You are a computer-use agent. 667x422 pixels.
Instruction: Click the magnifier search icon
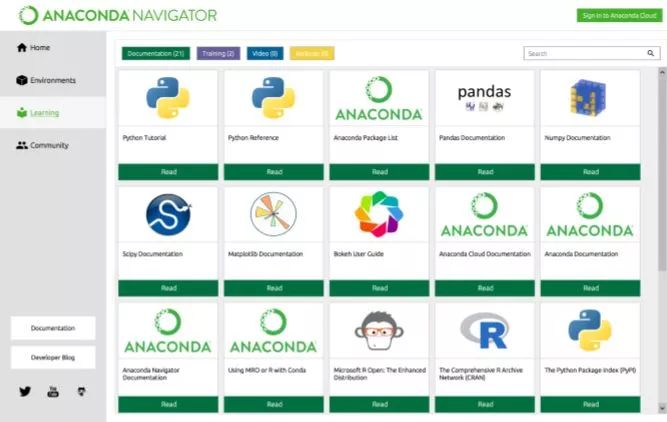[x=651, y=53]
